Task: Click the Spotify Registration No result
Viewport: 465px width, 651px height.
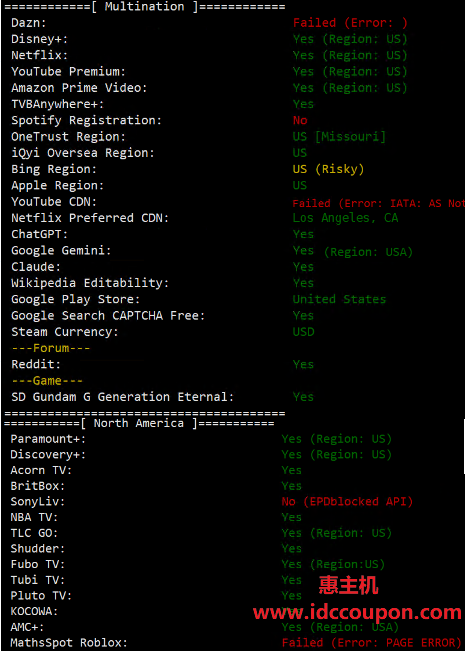Action: [300, 120]
